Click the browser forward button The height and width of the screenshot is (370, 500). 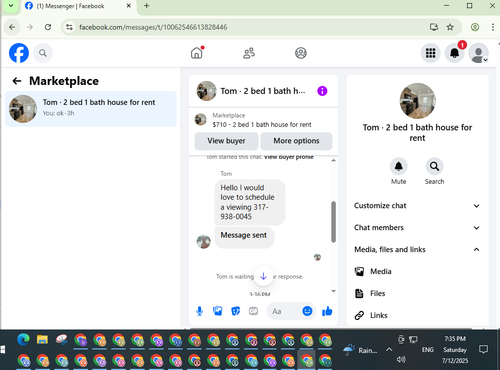(30, 27)
